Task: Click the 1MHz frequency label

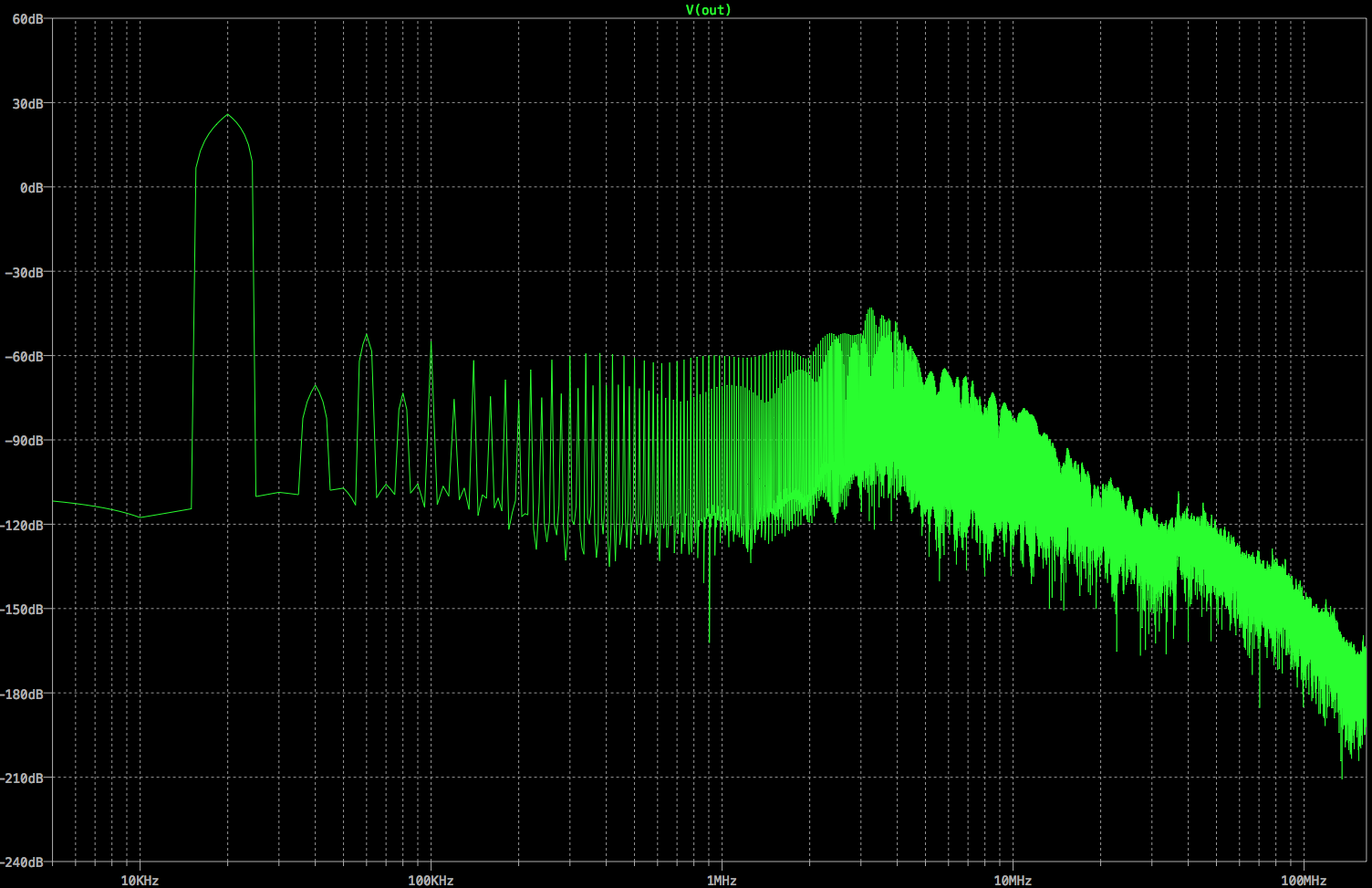Action: [722, 881]
